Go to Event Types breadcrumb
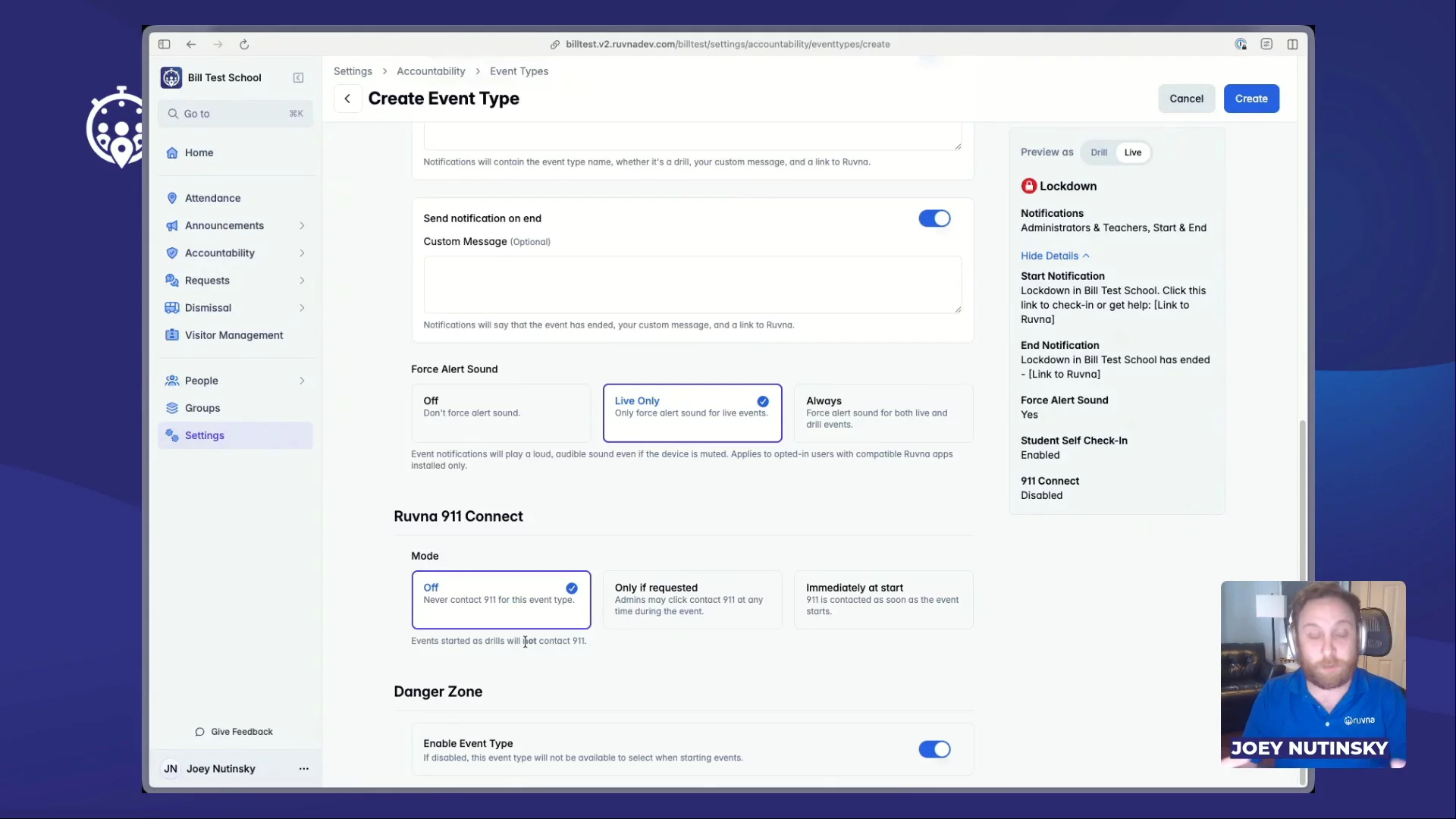This screenshot has width=1456, height=819. point(519,71)
